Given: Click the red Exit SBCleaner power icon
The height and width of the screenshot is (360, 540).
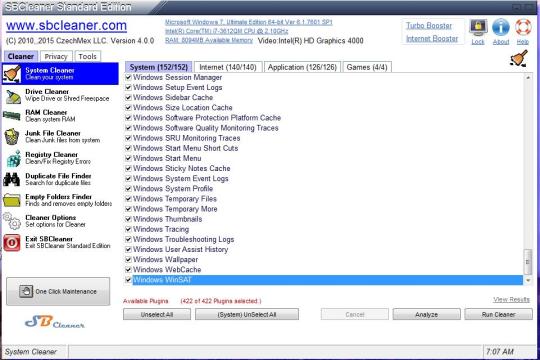Looking at the screenshot, I should pyautogui.click(x=12, y=243).
